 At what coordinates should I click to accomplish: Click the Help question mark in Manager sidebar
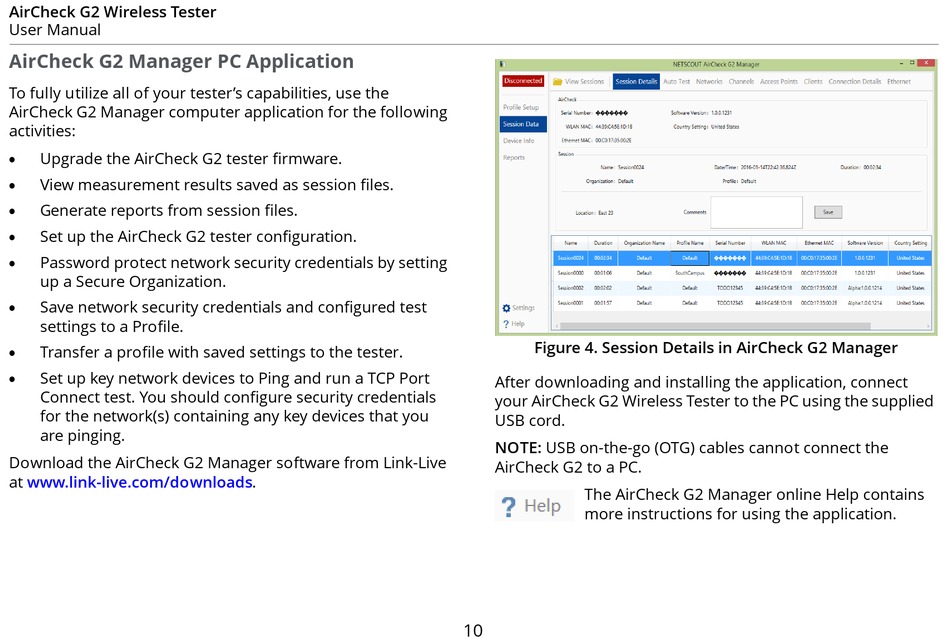pos(506,324)
